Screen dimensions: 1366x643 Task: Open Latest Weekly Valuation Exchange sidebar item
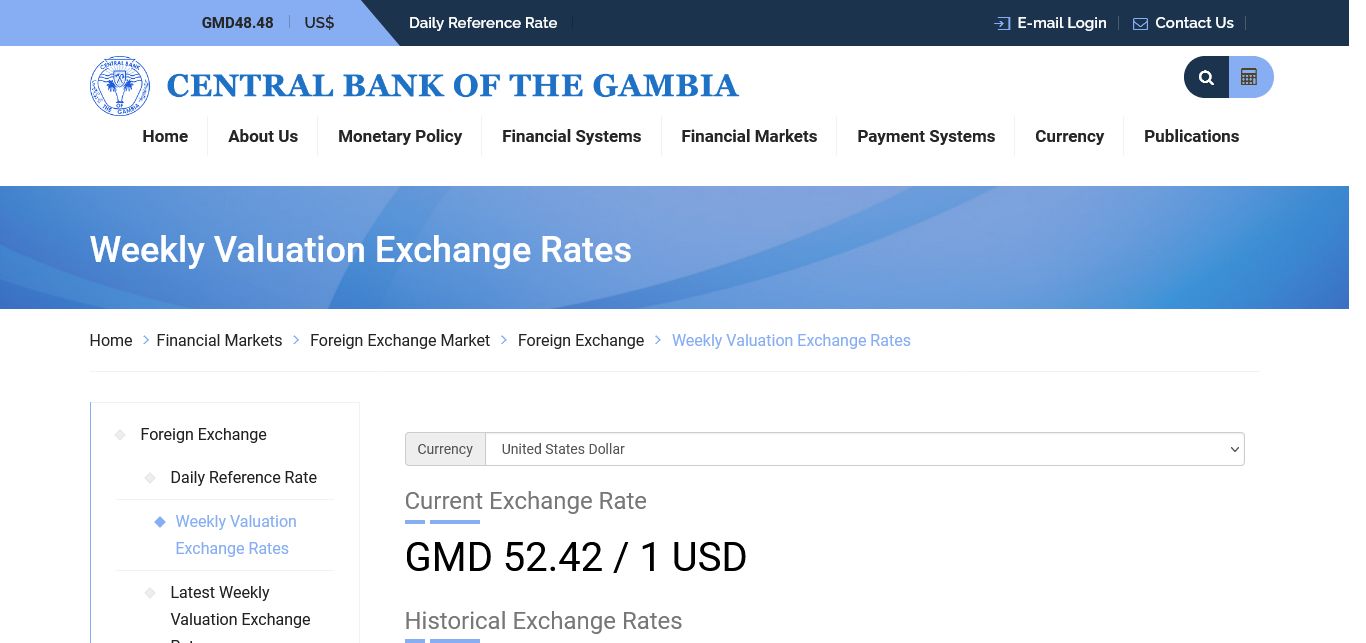pos(240,606)
